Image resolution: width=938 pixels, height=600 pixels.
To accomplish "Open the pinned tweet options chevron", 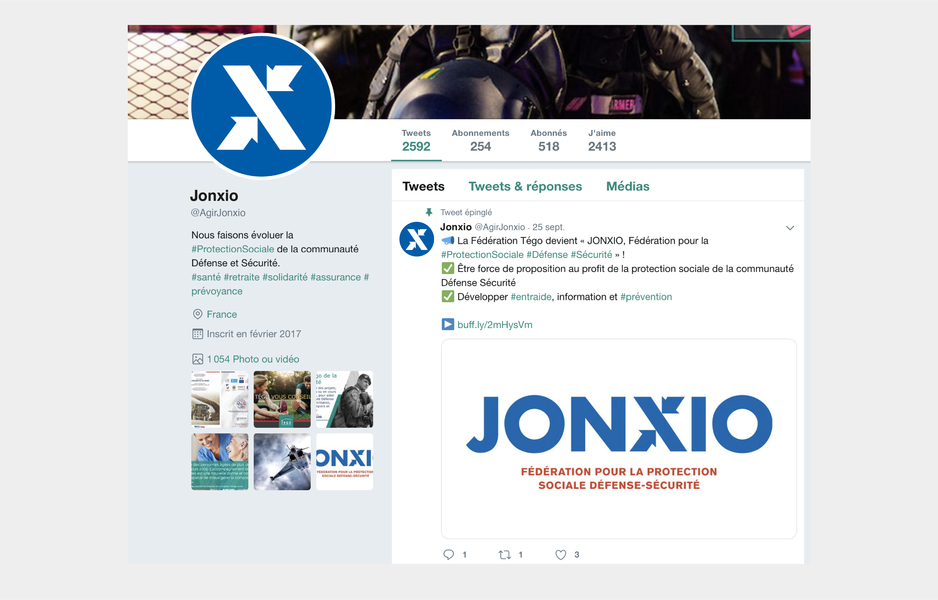I will click(x=790, y=228).
